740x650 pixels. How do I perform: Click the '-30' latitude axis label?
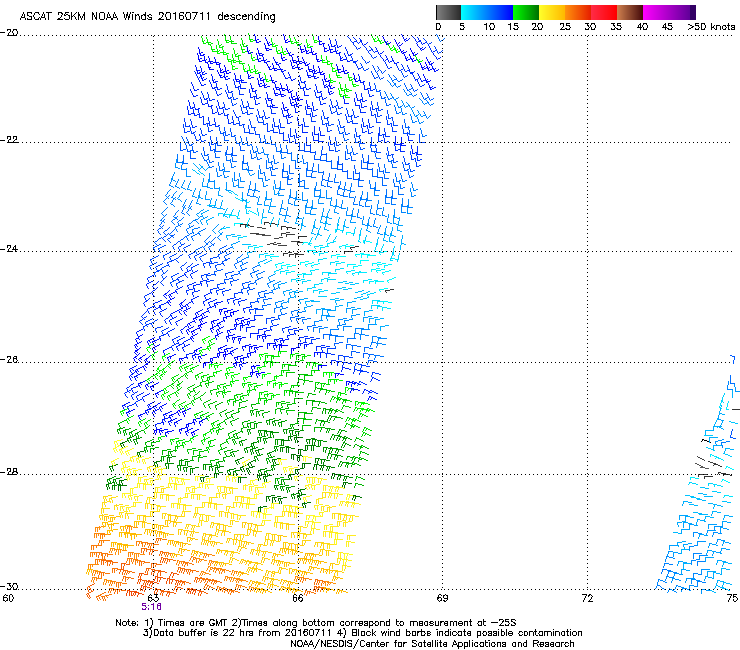(x=9, y=587)
